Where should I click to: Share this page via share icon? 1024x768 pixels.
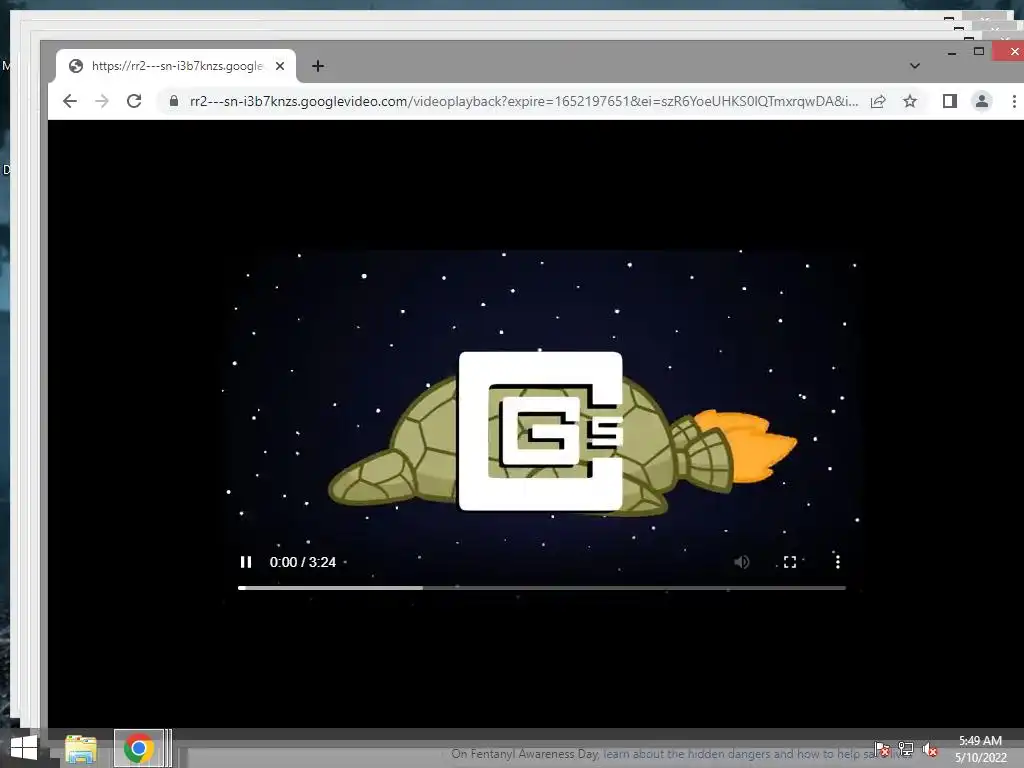click(878, 101)
